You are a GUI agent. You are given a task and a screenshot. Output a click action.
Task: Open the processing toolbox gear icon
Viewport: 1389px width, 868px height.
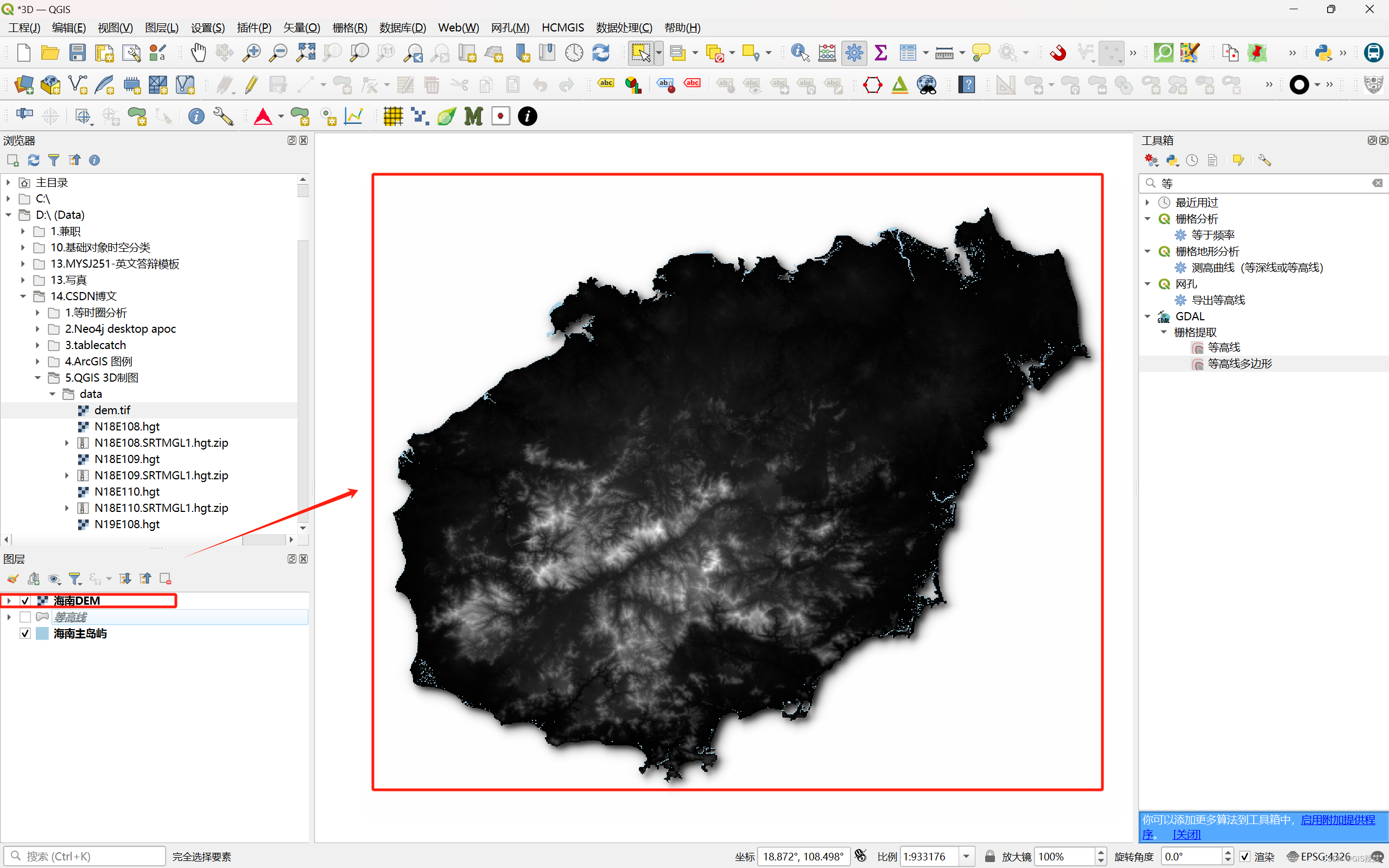tap(854, 53)
